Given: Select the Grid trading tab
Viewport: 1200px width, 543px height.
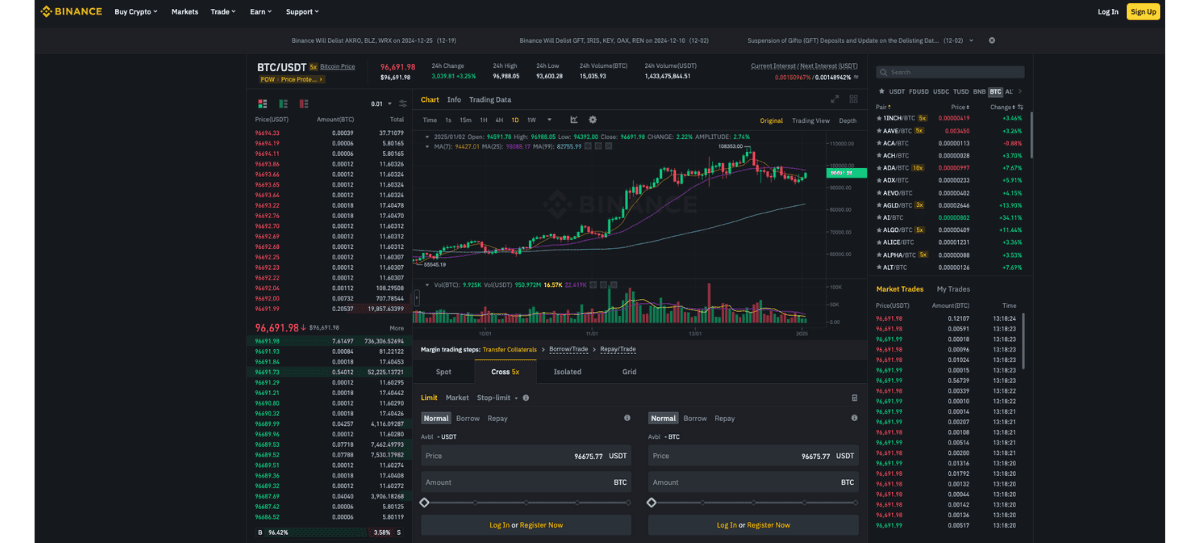Looking at the screenshot, I should [x=629, y=371].
